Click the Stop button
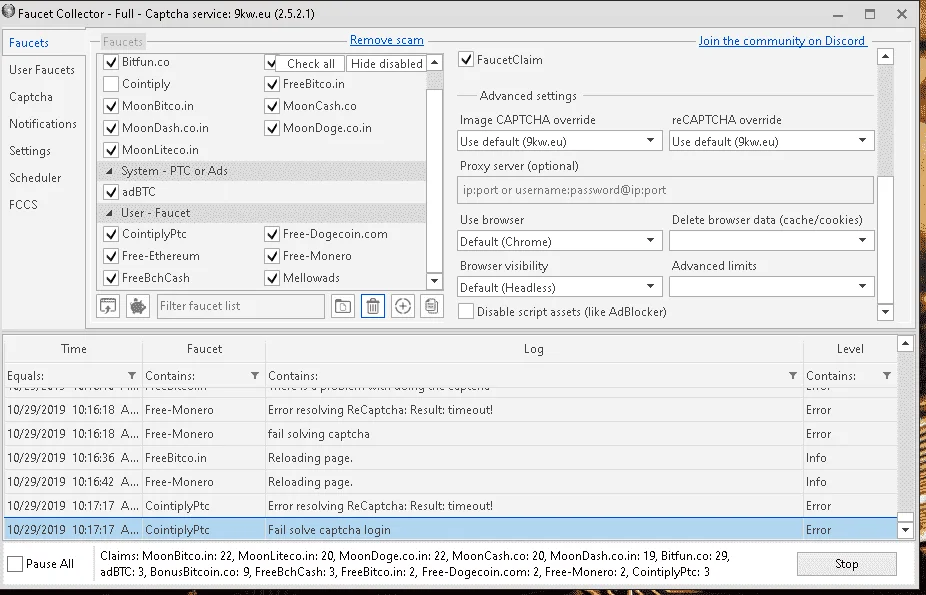Viewport: 926px width, 595px height. pyautogui.click(x=846, y=564)
